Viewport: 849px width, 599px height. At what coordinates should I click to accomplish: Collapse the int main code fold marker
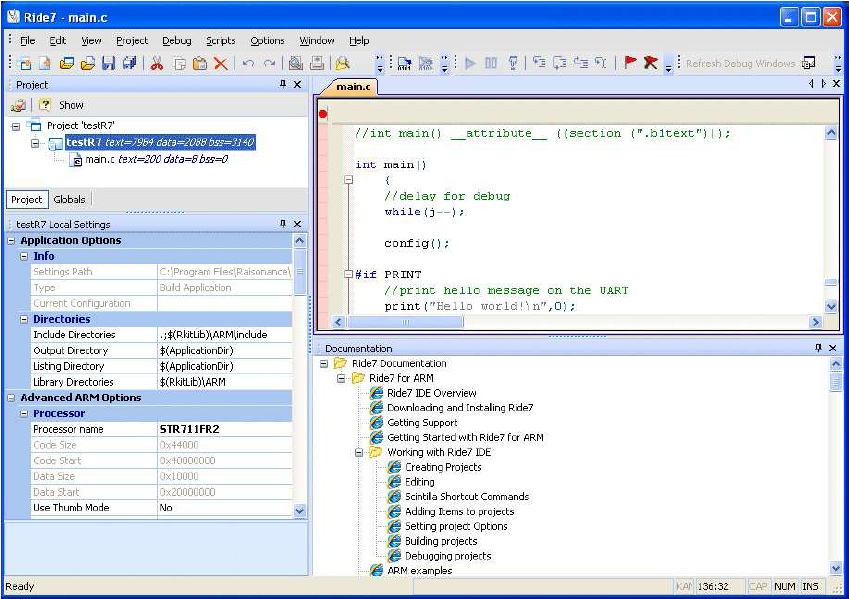(x=349, y=180)
